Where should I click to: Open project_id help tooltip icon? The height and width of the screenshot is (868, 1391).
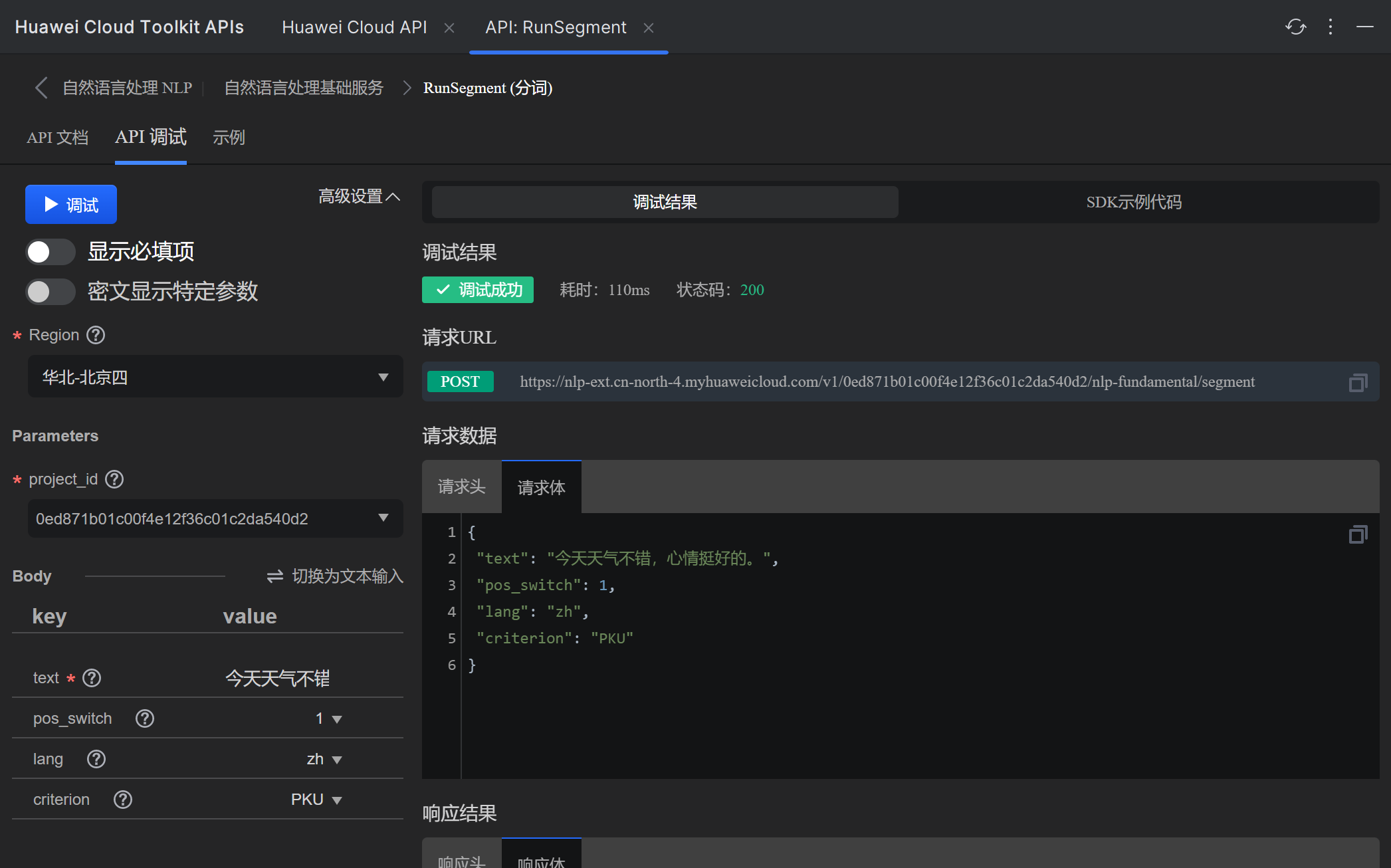click(x=114, y=479)
